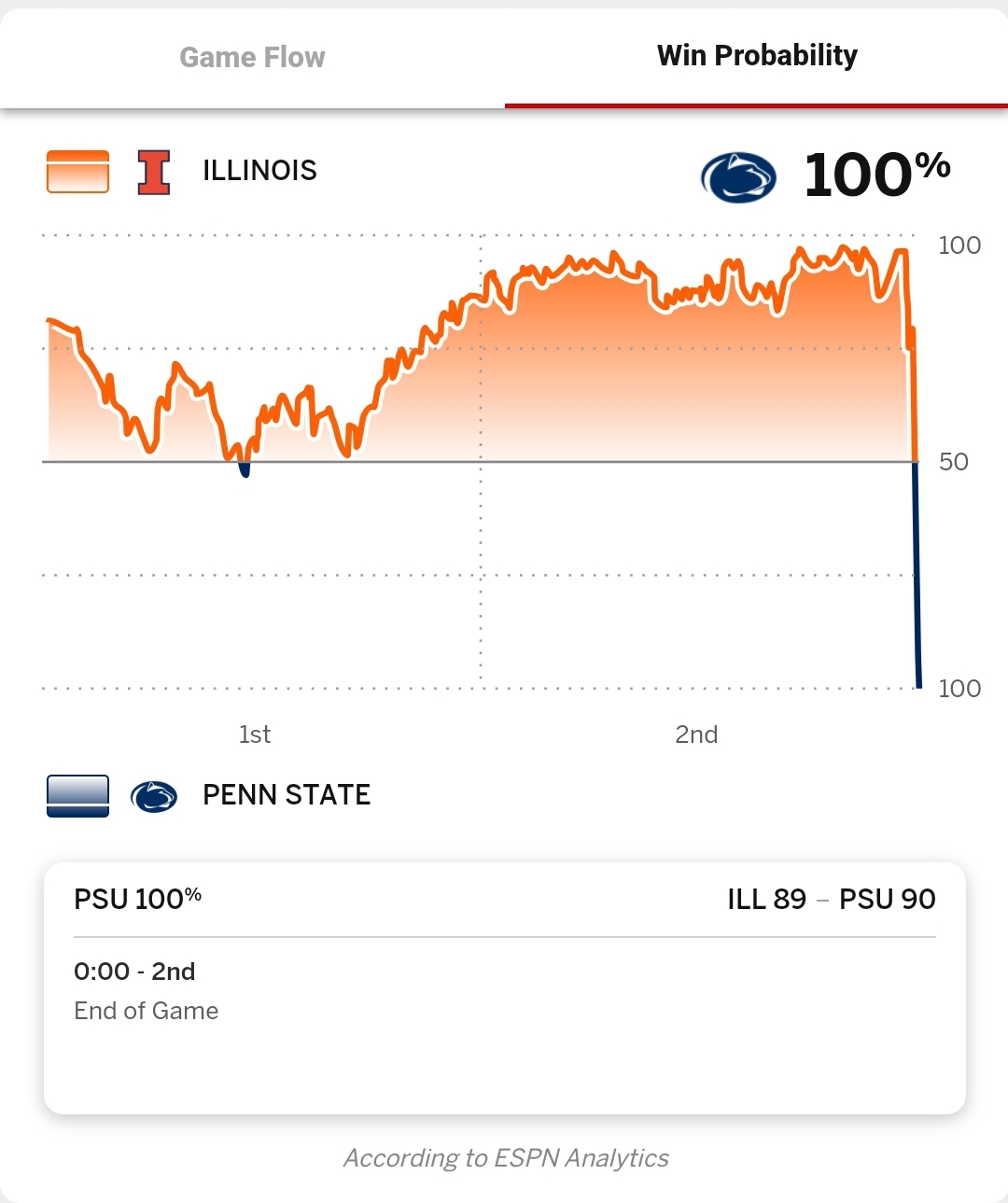1008x1203 pixels.
Task: Tap the According to ESPN Analytics caption
Action: click(506, 1158)
